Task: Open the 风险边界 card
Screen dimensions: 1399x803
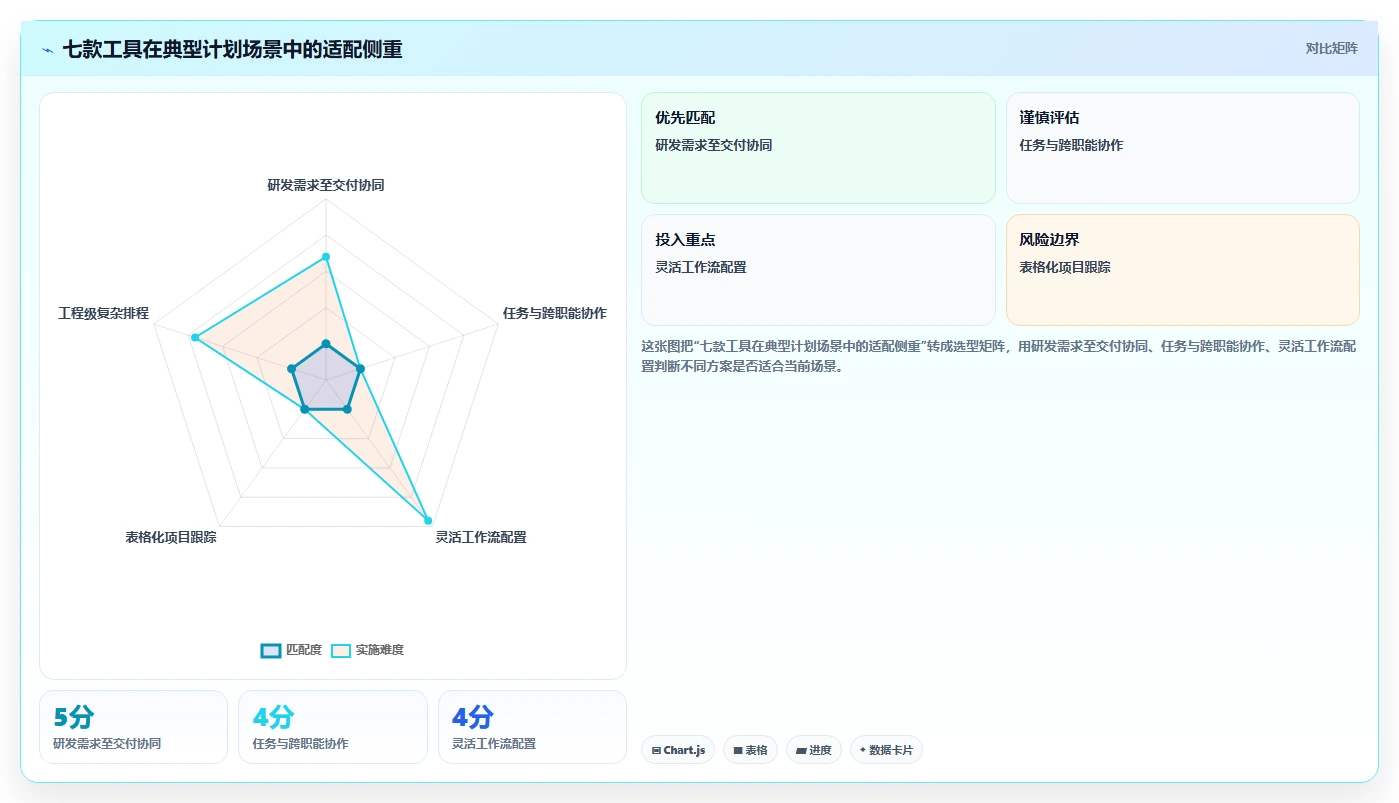Action: pyautogui.click(x=1183, y=270)
